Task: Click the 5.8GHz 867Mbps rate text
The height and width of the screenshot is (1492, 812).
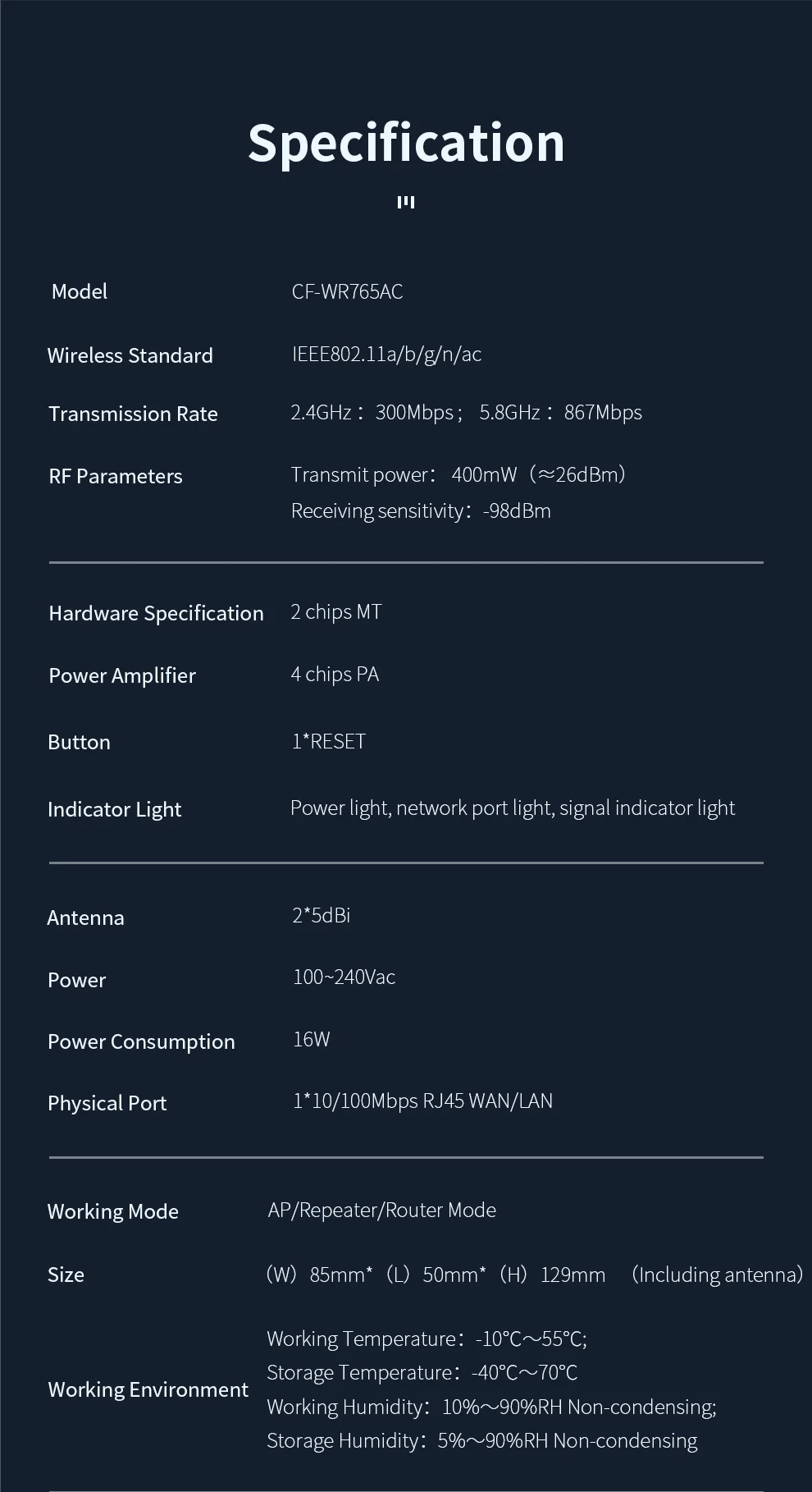Action: click(560, 412)
